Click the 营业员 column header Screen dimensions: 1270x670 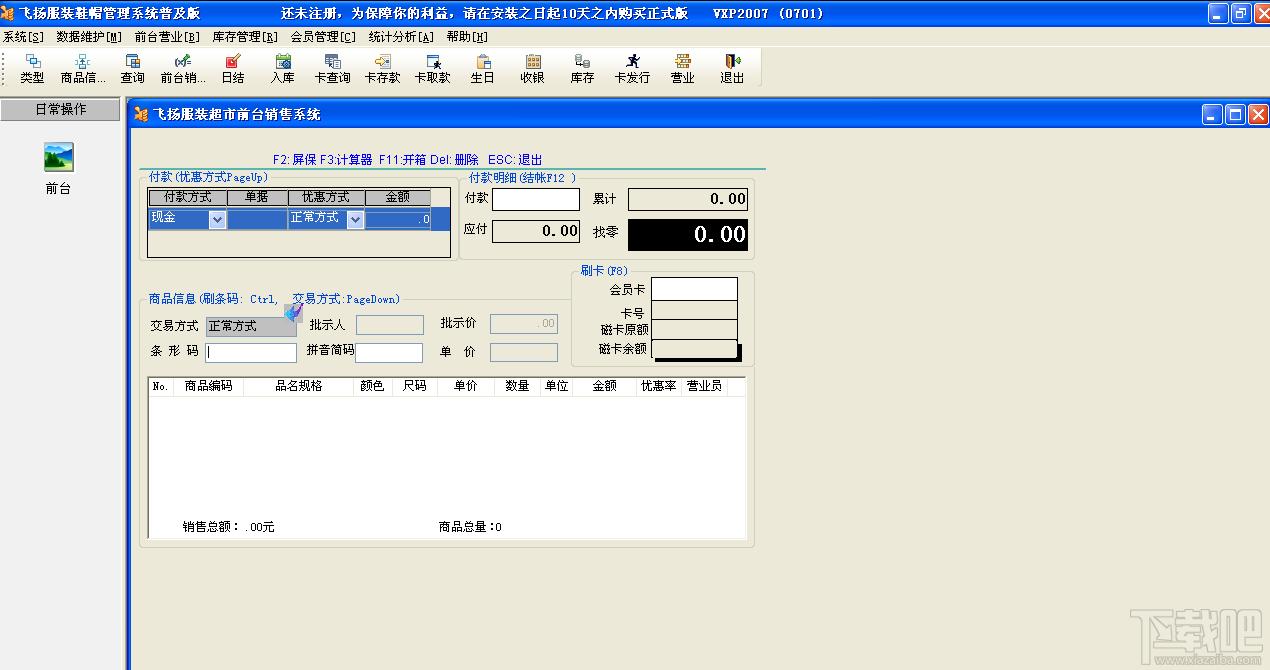(704, 386)
